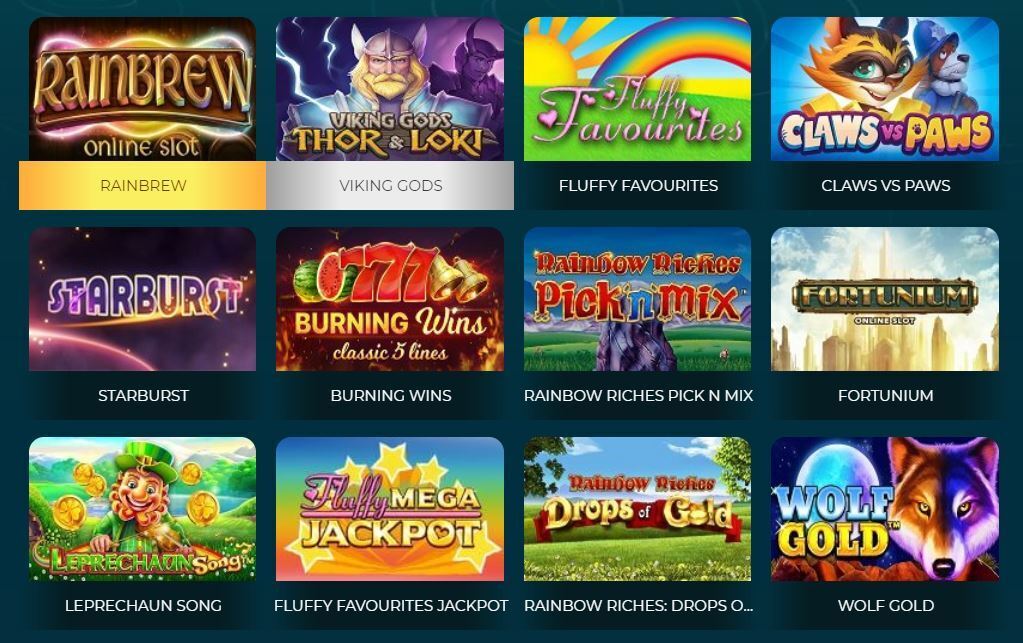Open the Rainbrew slot game thumbnail

click(142, 89)
